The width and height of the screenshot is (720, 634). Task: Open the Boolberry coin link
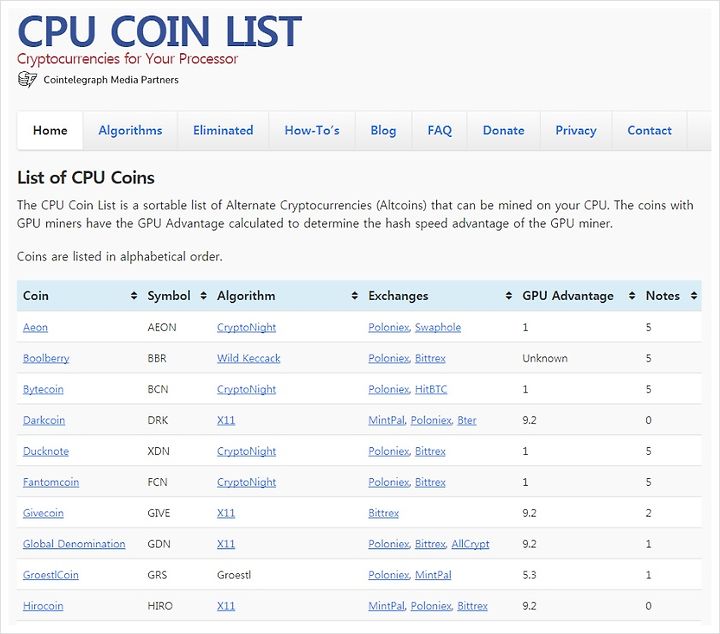[46, 358]
